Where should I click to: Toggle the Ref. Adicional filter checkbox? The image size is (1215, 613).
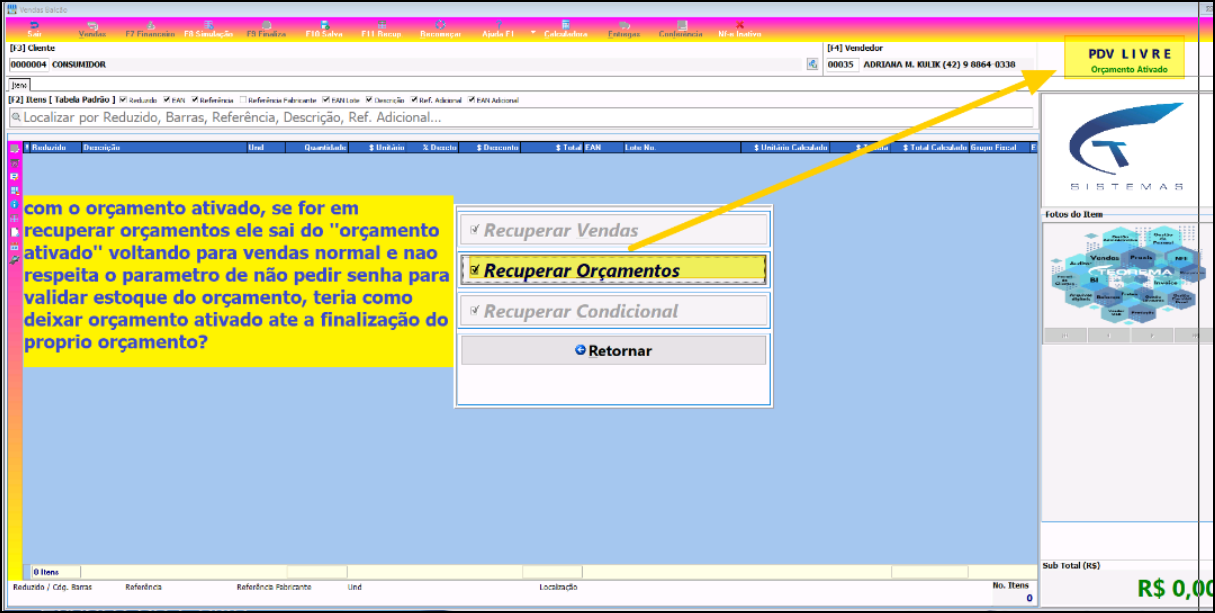(414, 100)
